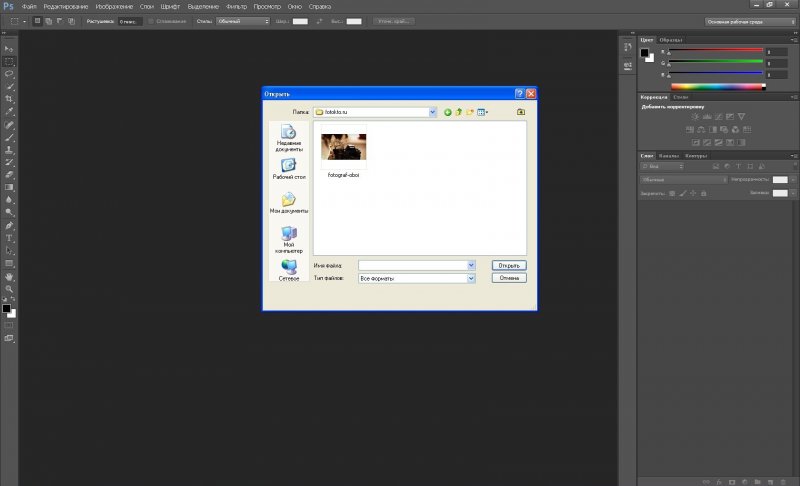Select the Crop tool
Viewport: 800px width, 486px height.
[10, 99]
